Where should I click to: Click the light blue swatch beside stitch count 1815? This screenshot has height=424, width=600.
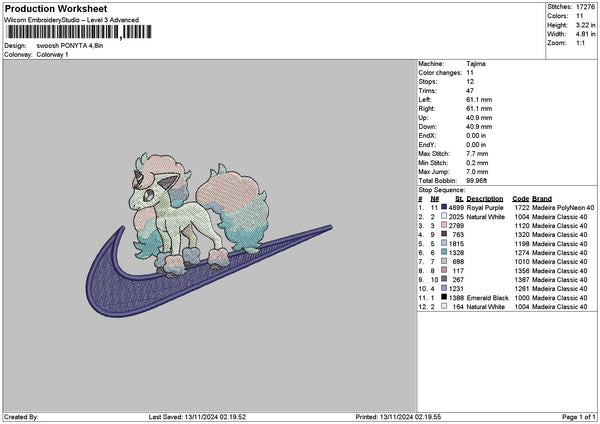pyautogui.click(x=444, y=243)
